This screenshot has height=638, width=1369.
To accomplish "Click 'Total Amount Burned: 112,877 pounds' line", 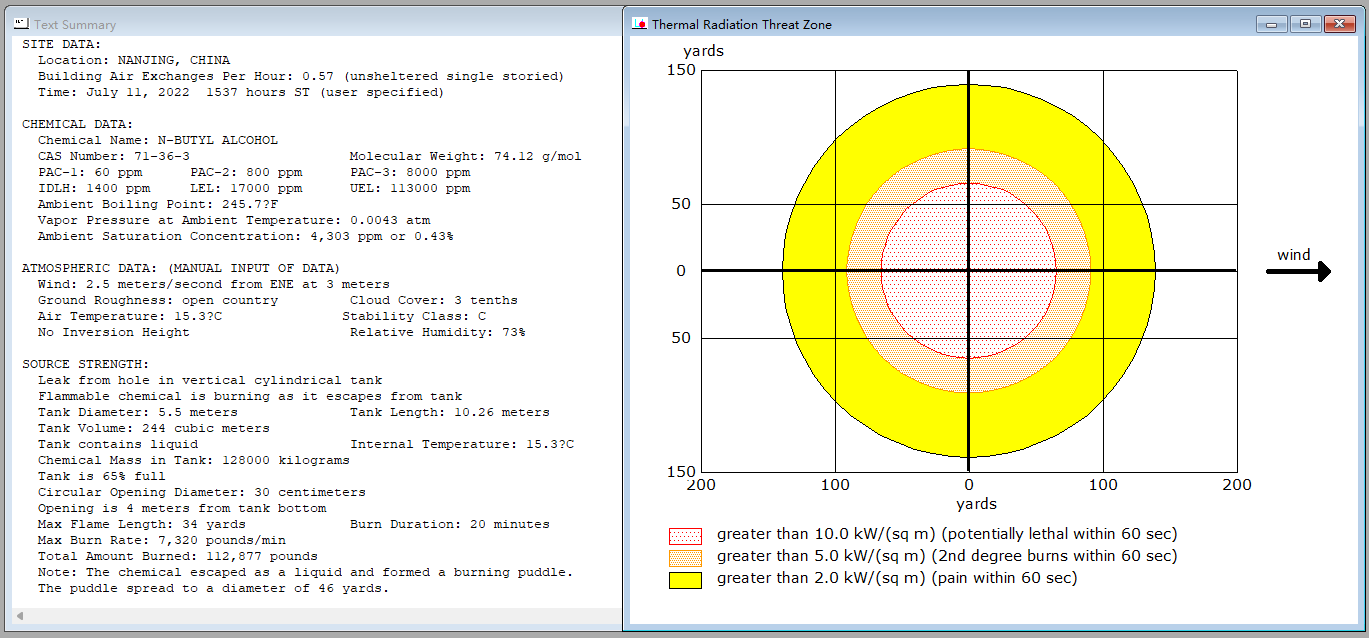I will click(178, 556).
